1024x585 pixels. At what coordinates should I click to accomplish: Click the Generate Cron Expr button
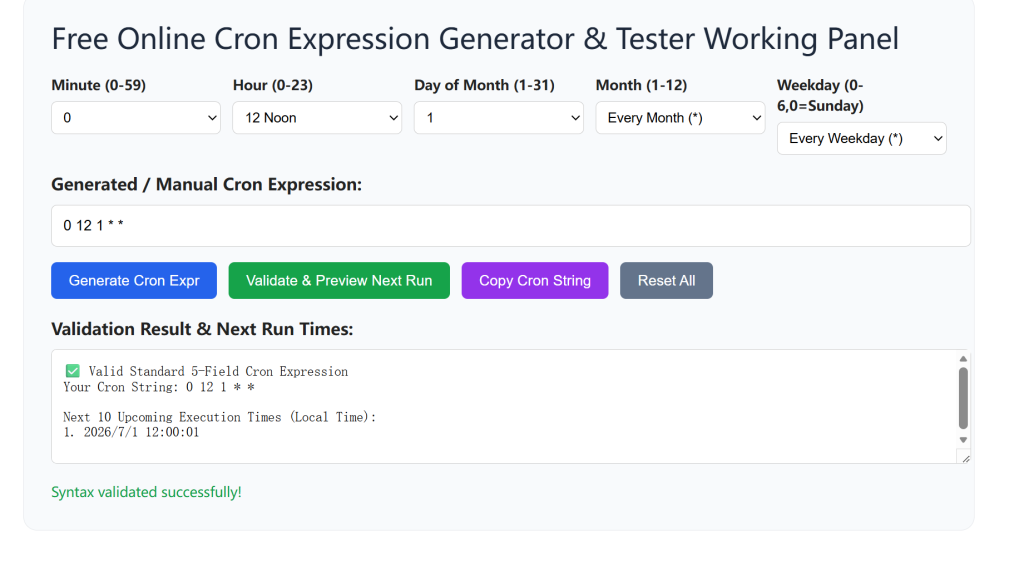[x=134, y=281]
